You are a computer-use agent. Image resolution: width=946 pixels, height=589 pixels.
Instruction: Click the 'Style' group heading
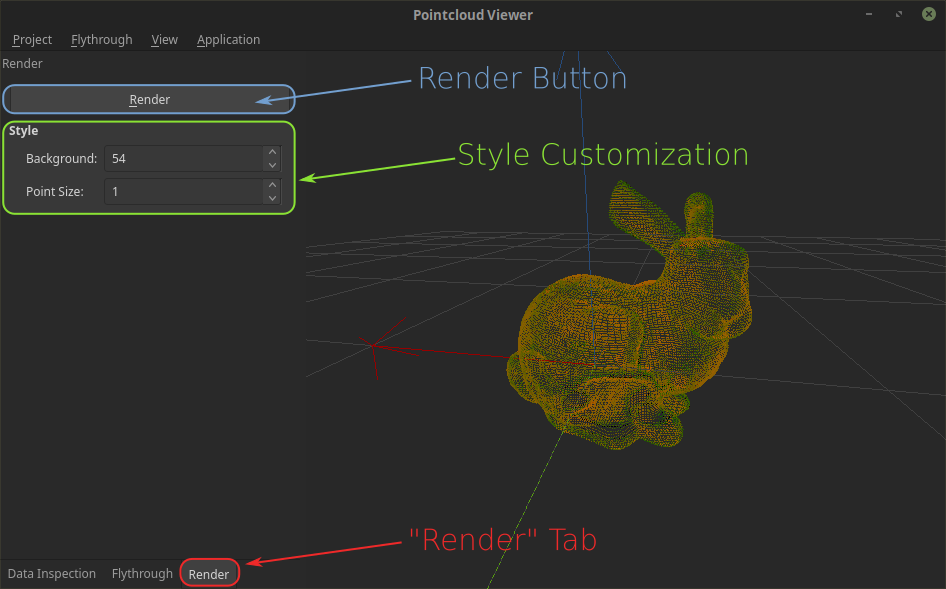24,131
